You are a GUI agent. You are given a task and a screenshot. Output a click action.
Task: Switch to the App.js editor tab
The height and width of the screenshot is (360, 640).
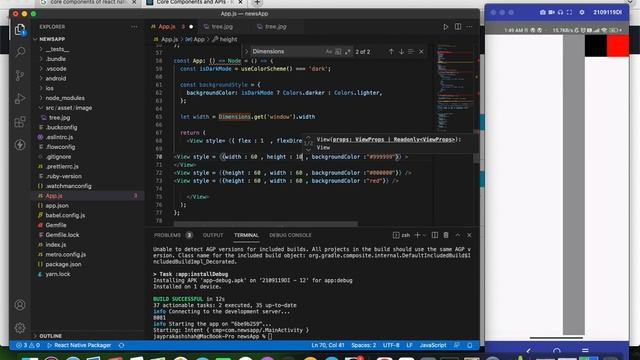coord(167,27)
